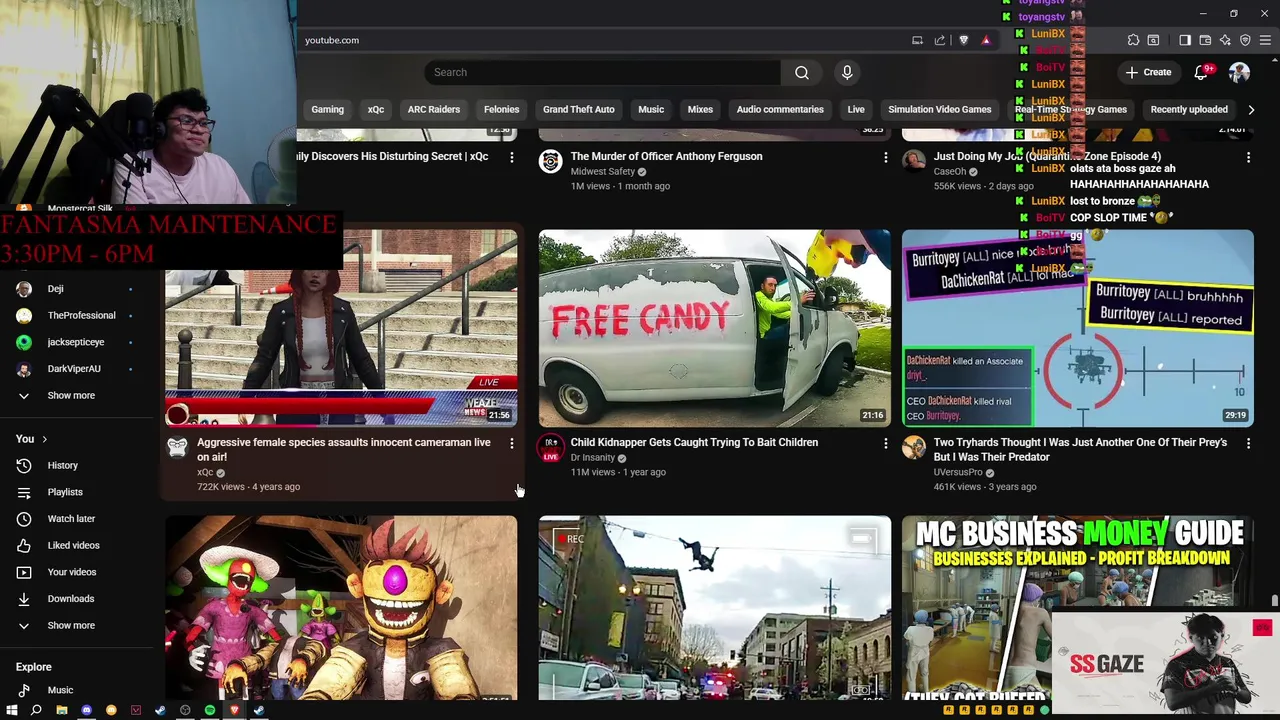Open options for Child Kidnapper video
This screenshot has height=720, width=1280.
(x=885, y=443)
